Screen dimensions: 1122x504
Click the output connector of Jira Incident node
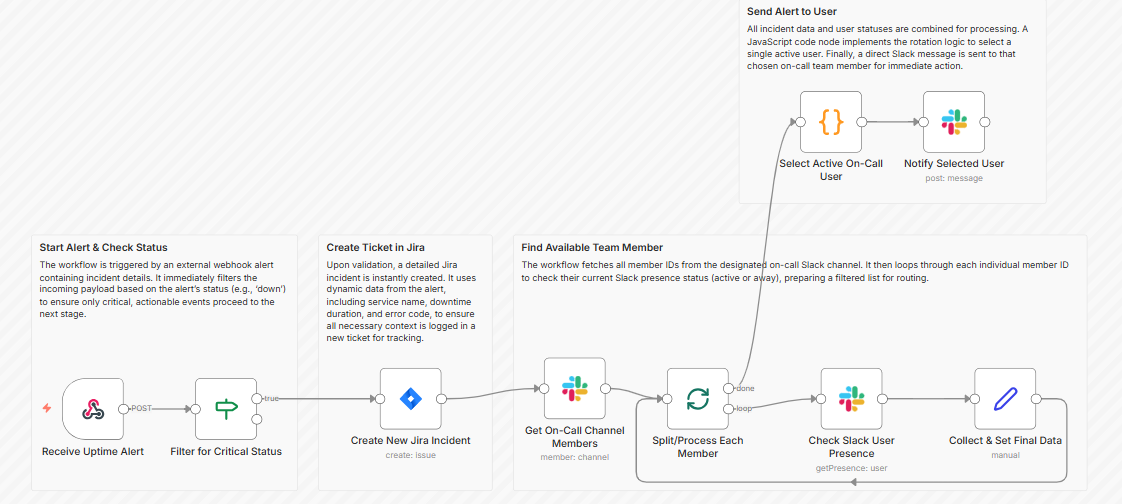point(442,399)
